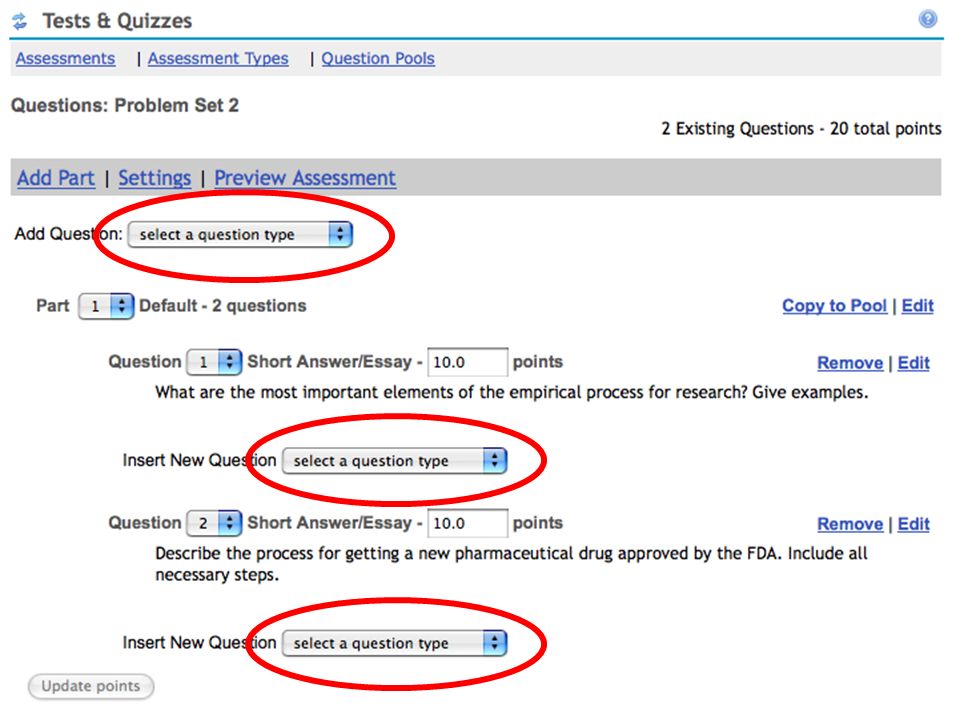This screenshot has width=960, height=720.
Task: Open the Assessments link
Action: click(66, 58)
